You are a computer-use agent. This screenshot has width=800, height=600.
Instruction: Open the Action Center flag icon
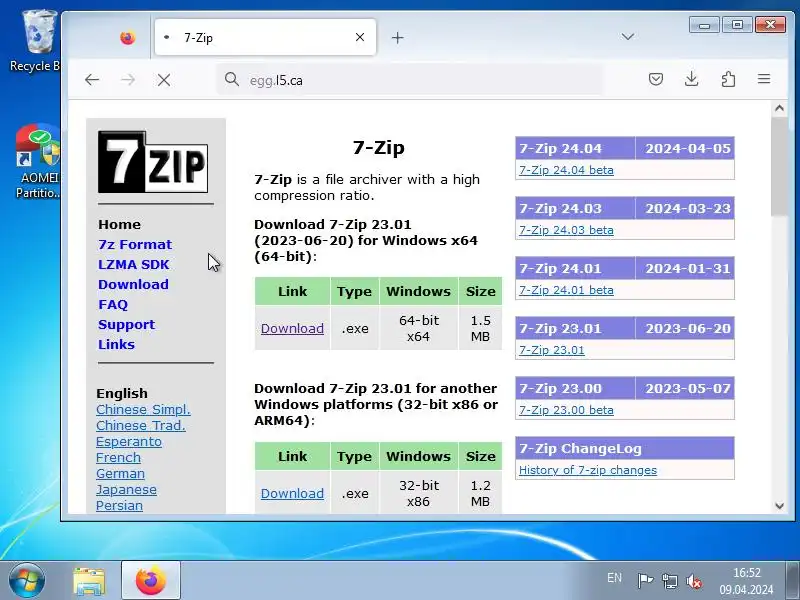tap(645, 580)
